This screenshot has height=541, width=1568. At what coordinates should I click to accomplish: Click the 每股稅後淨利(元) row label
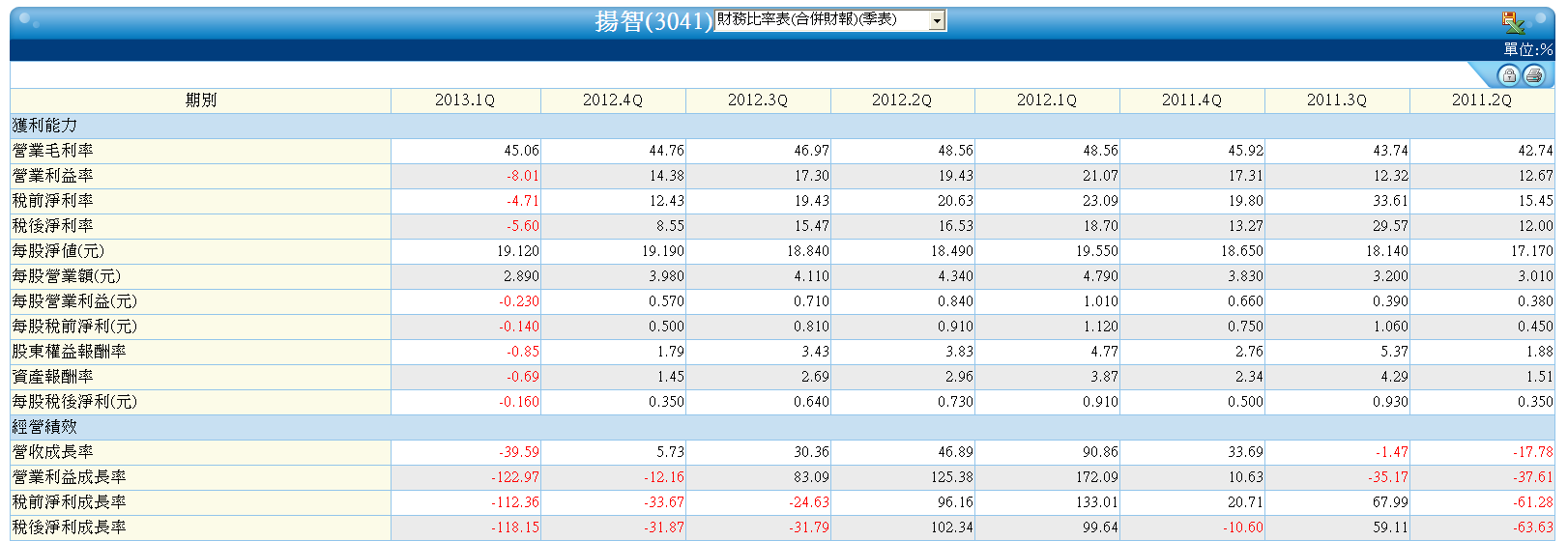74,402
